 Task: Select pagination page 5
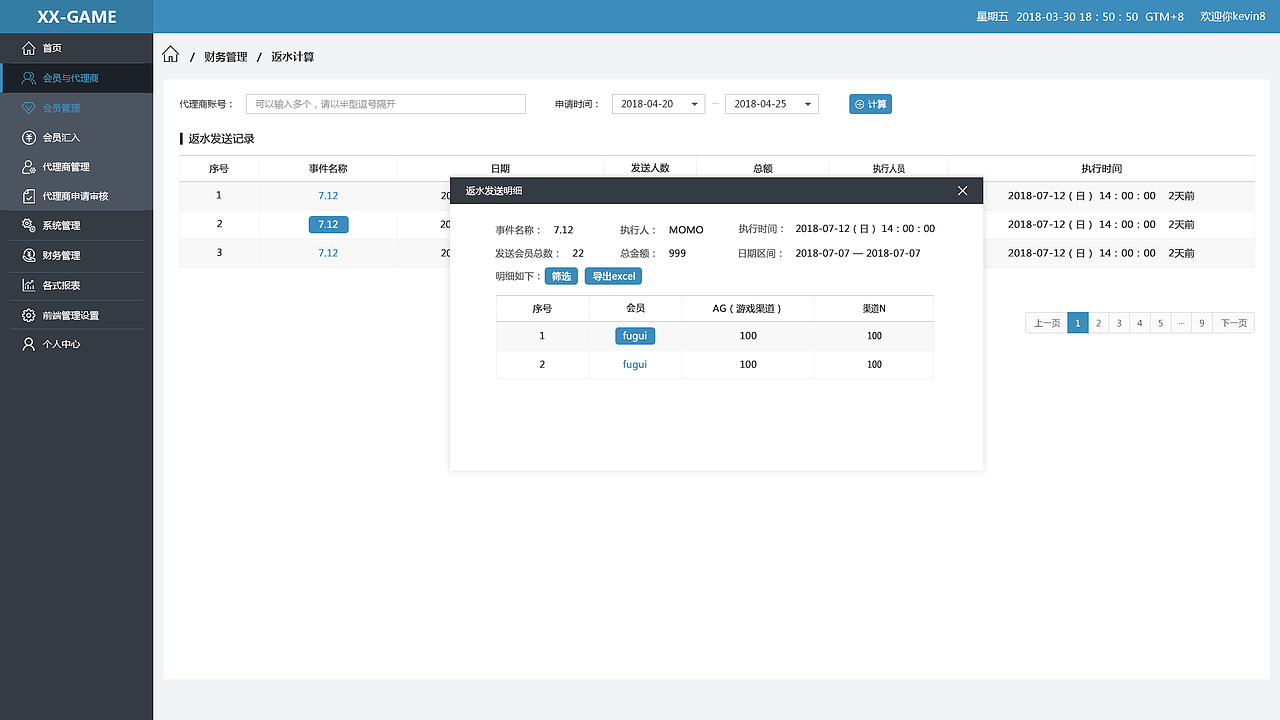[1160, 323]
